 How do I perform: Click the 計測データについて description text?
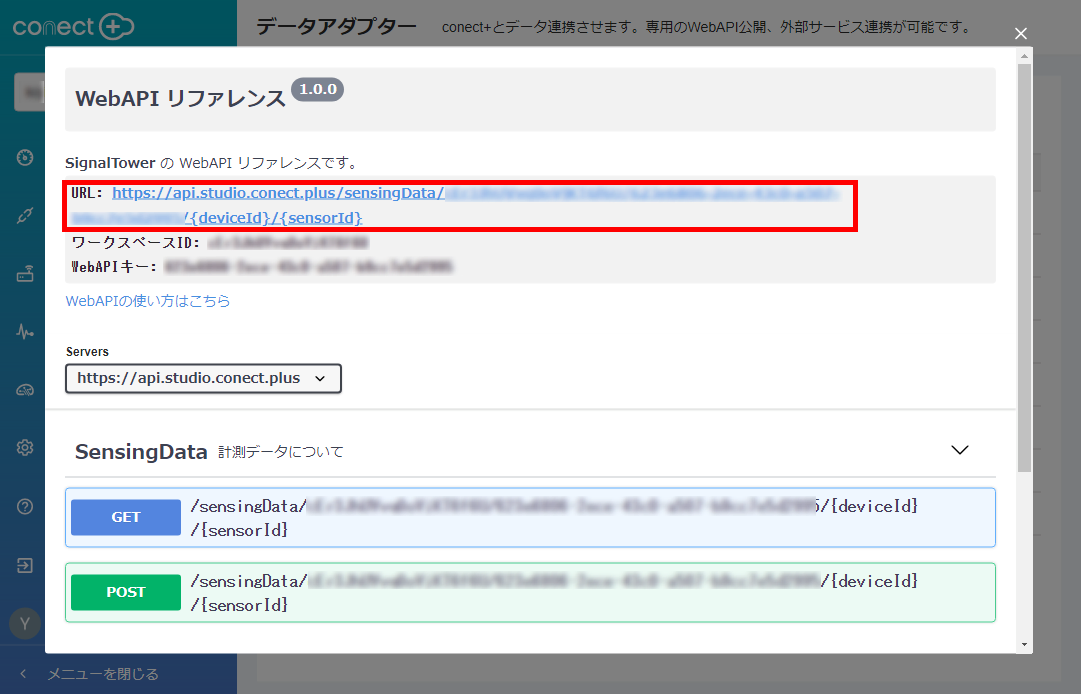click(x=281, y=452)
